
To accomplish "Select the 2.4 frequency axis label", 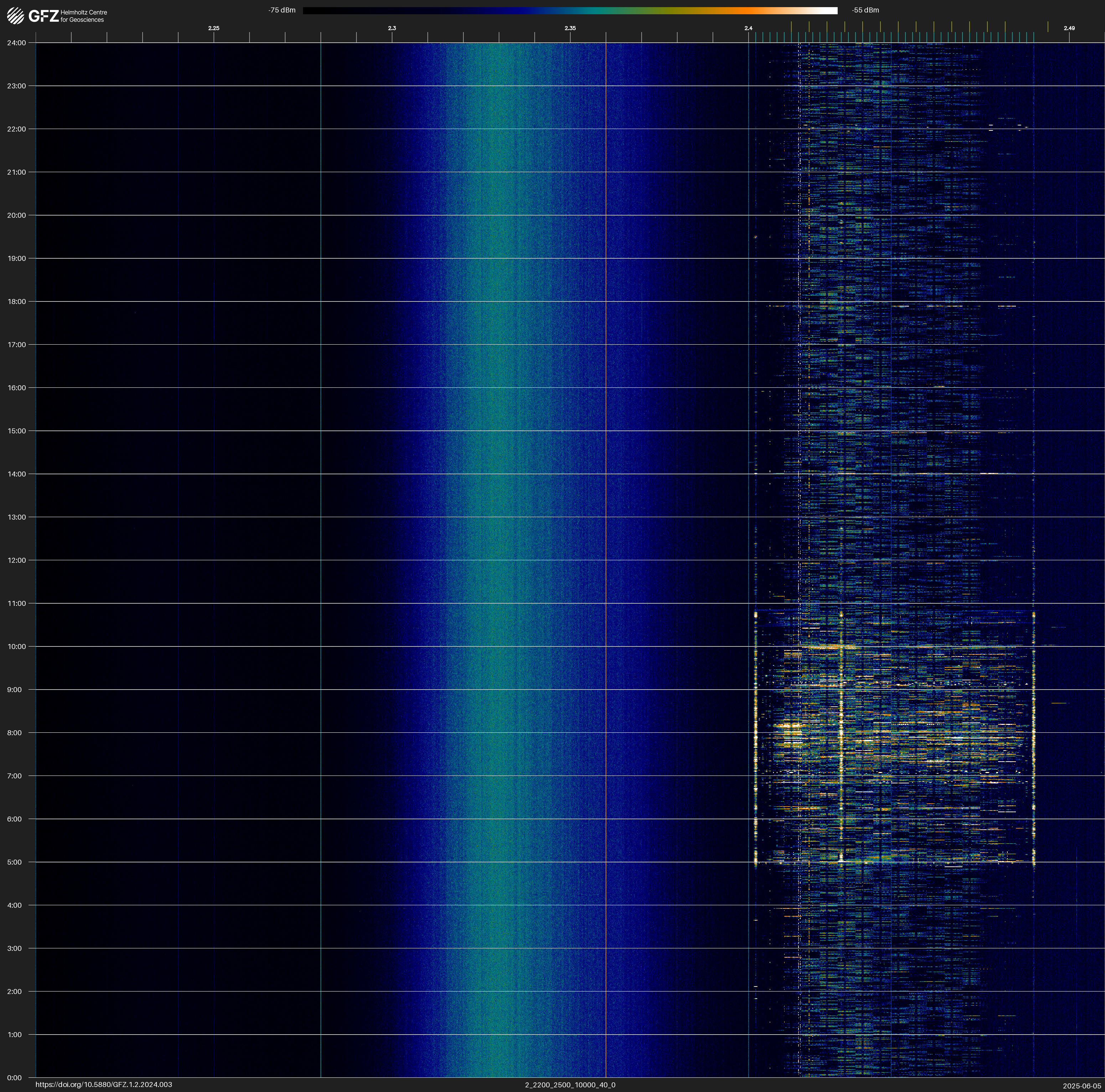I will click(x=748, y=28).
